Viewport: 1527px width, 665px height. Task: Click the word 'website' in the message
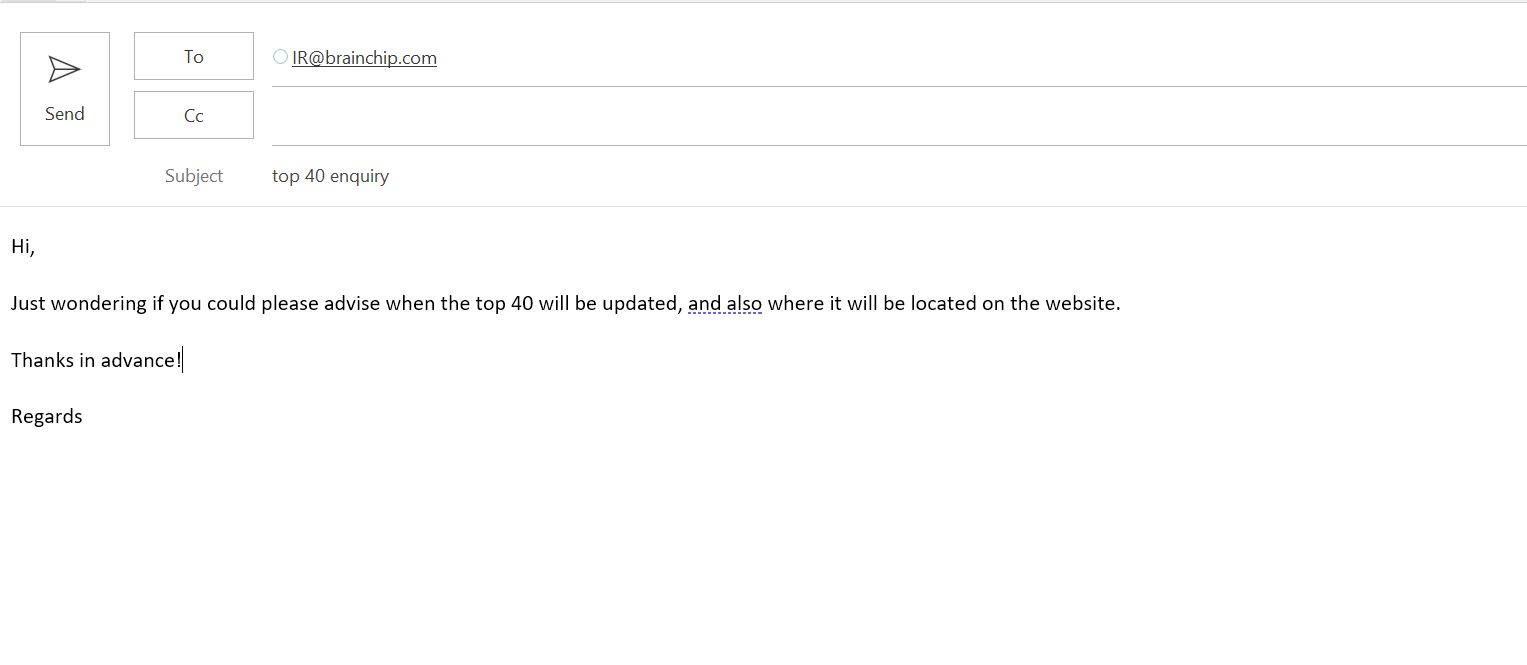pyautogui.click(x=1080, y=303)
